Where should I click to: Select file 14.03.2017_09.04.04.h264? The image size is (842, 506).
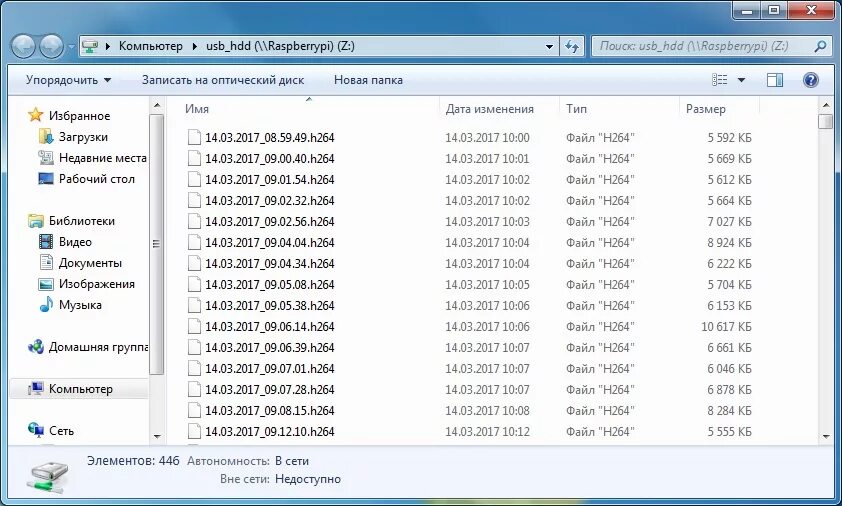click(270, 242)
